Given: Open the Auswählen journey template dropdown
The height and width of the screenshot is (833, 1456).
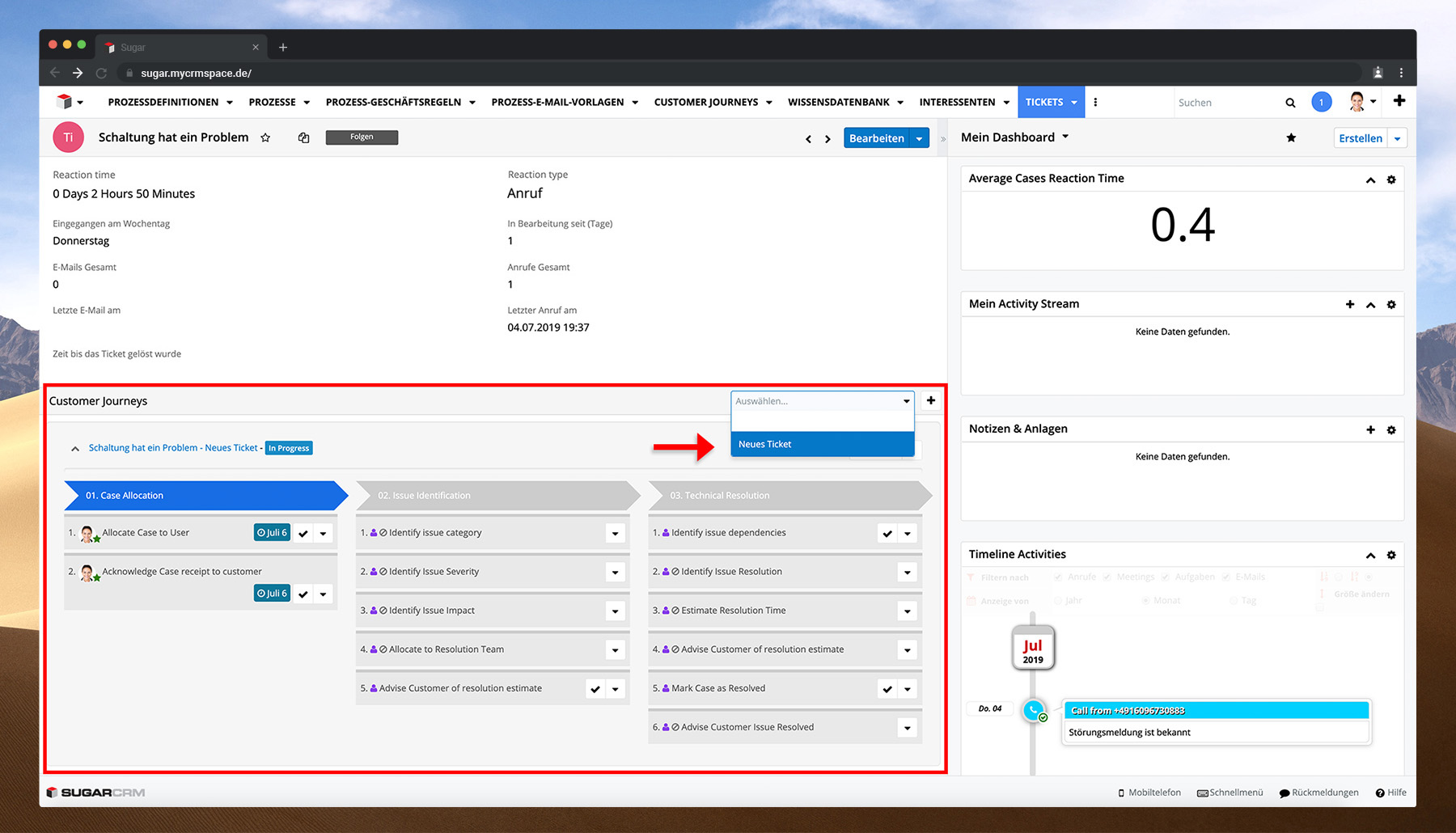Looking at the screenshot, I should point(822,401).
